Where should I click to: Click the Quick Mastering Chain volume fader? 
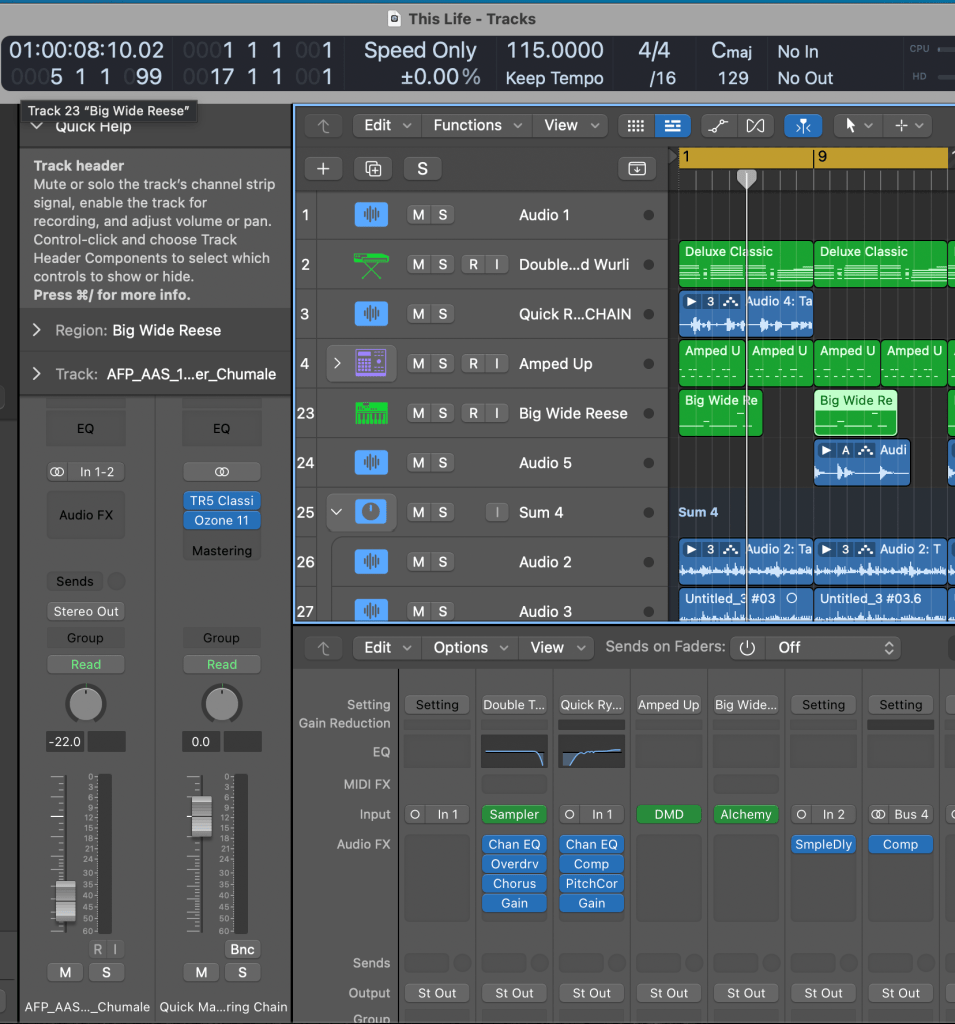[x=201, y=816]
